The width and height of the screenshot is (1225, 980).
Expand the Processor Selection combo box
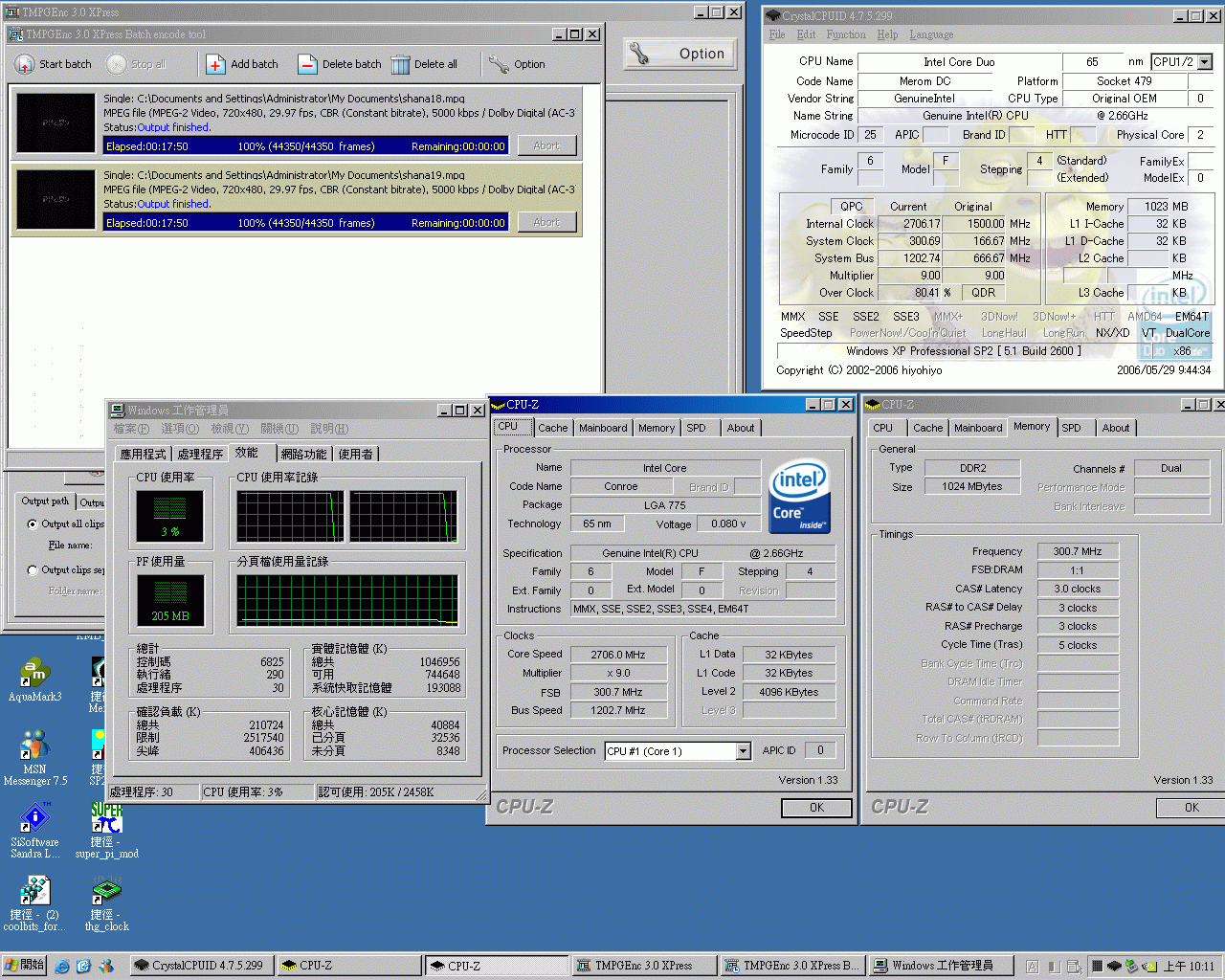tap(743, 751)
